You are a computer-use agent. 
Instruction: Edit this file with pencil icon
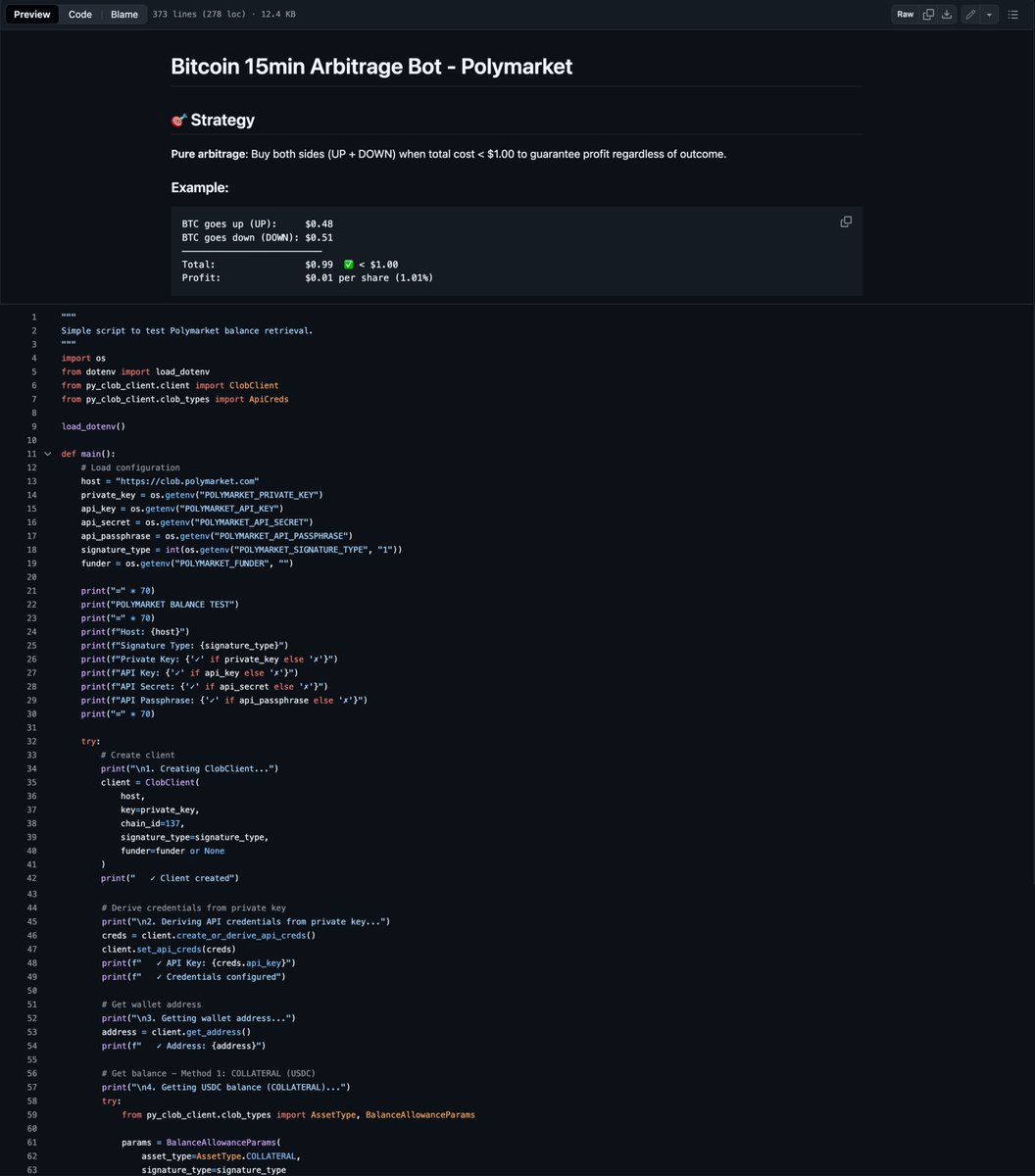point(970,15)
